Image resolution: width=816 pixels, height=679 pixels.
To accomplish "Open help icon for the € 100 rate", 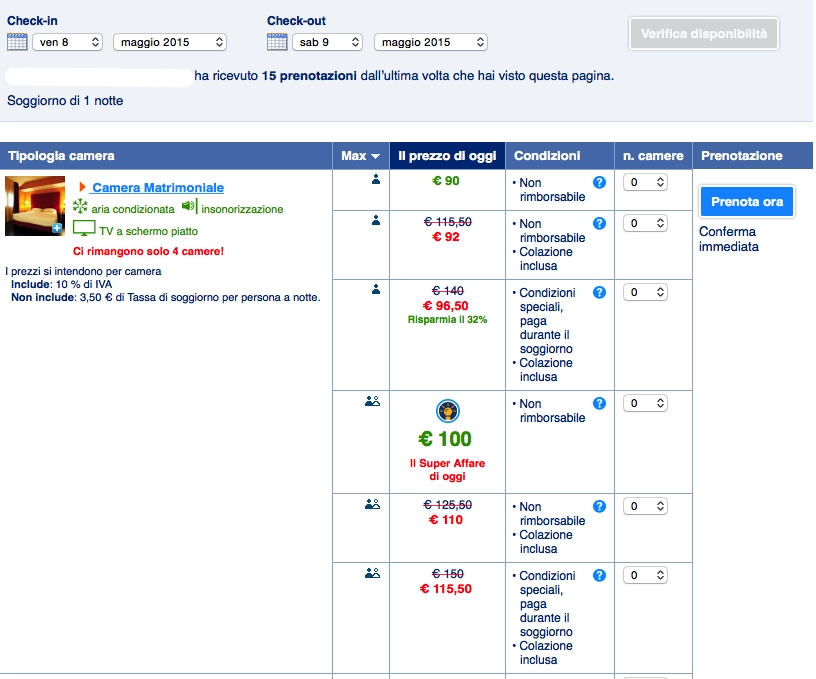I will 600,403.
